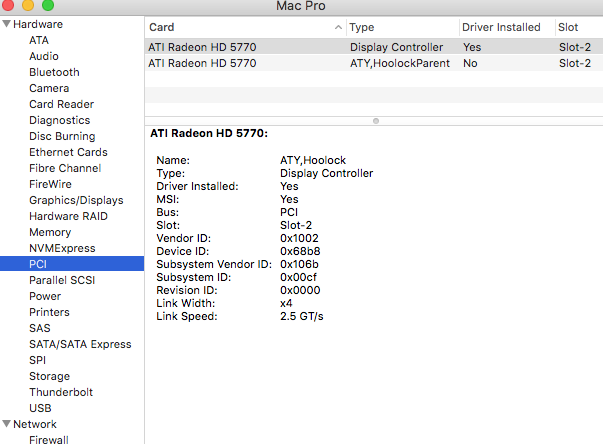Image resolution: width=603 pixels, height=444 pixels.
Task: Click the Network section label
Action: coord(35,424)
